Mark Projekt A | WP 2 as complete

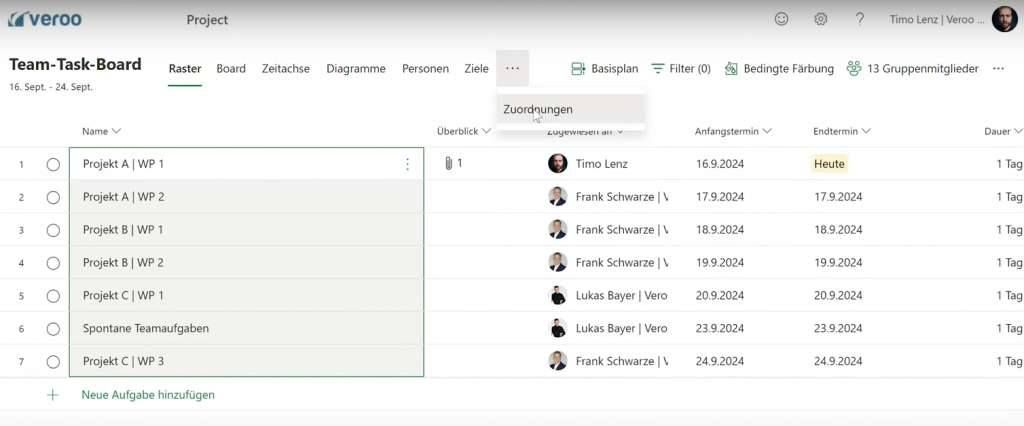(x=53, y=197)
